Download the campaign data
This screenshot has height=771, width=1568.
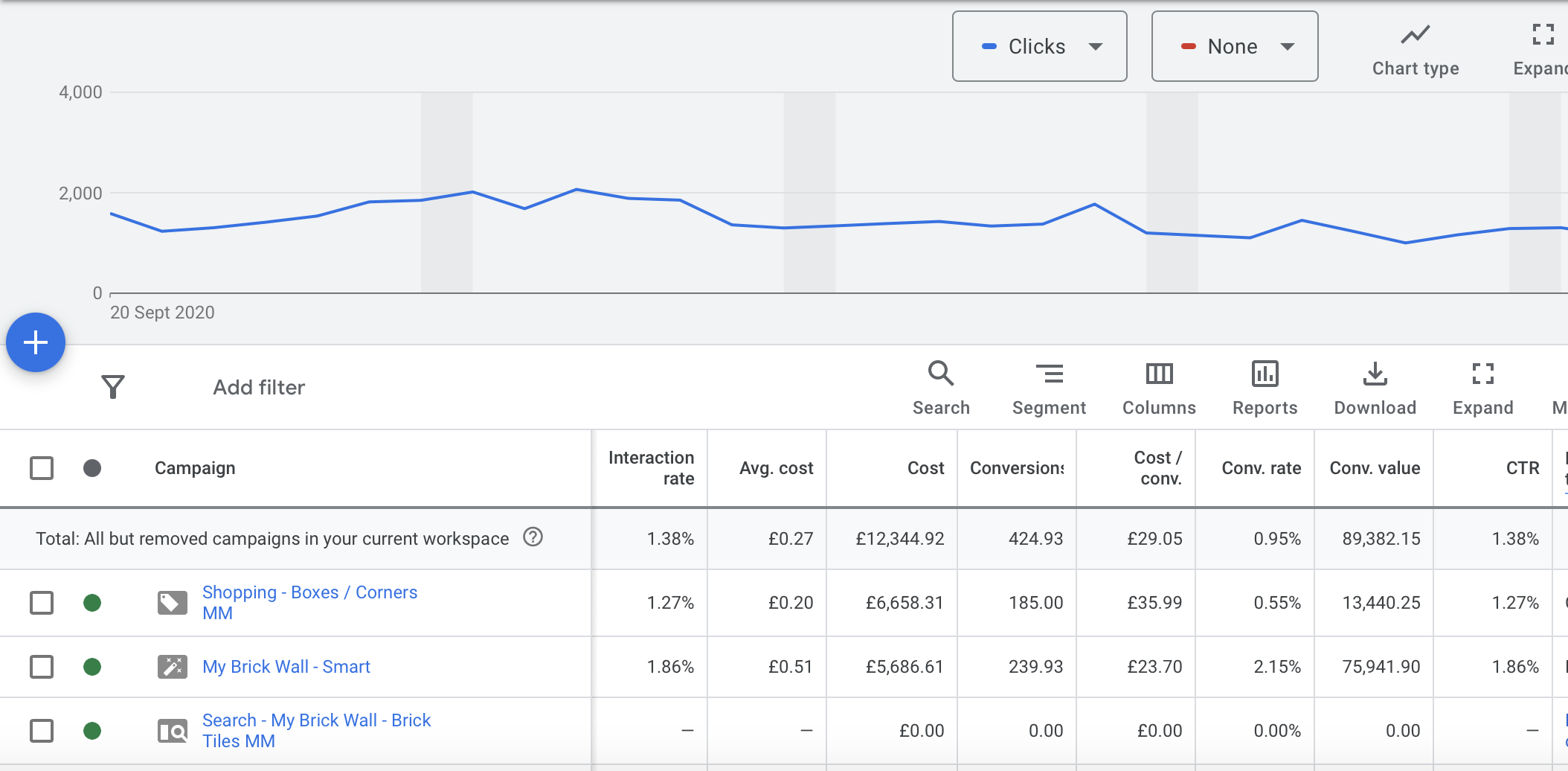(1375, 386)
